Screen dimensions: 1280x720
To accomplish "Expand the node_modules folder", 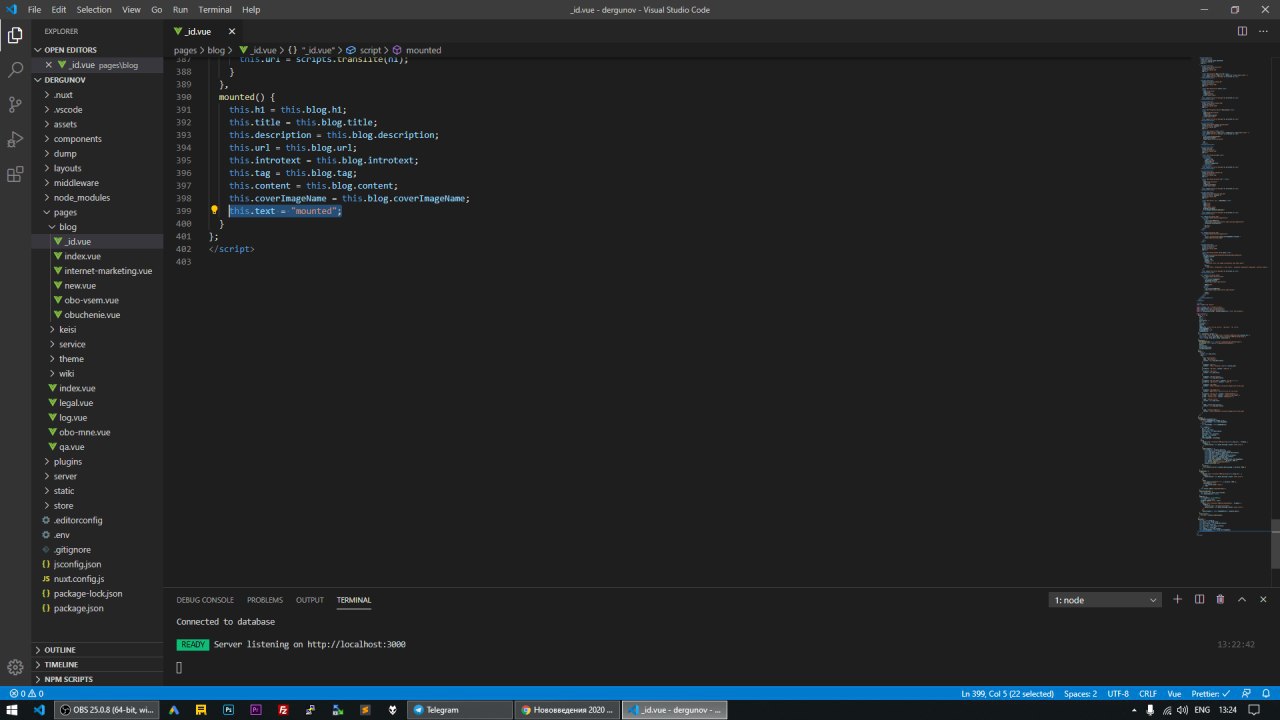I will click(97, 197).
